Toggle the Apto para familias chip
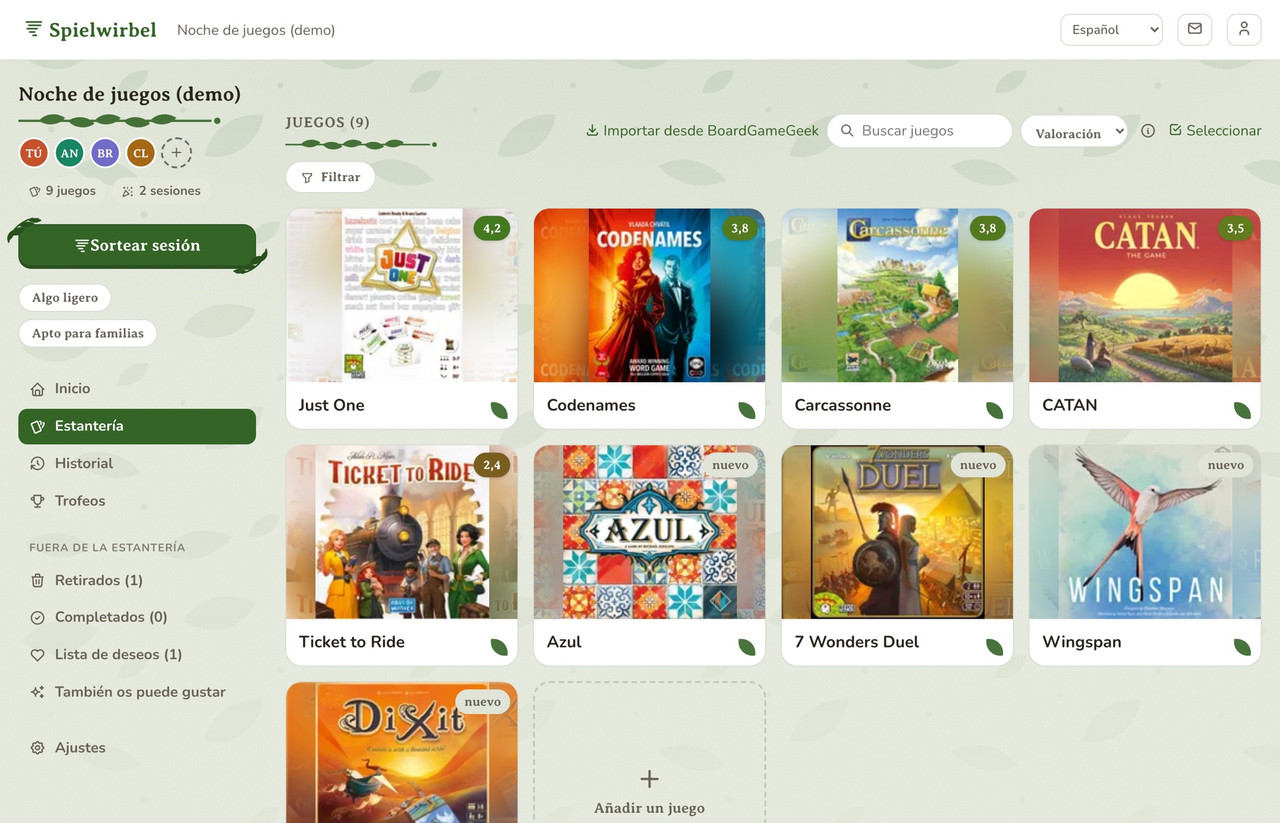The height and width of the screenshot is (823, 1280). (x=88, y=334)
